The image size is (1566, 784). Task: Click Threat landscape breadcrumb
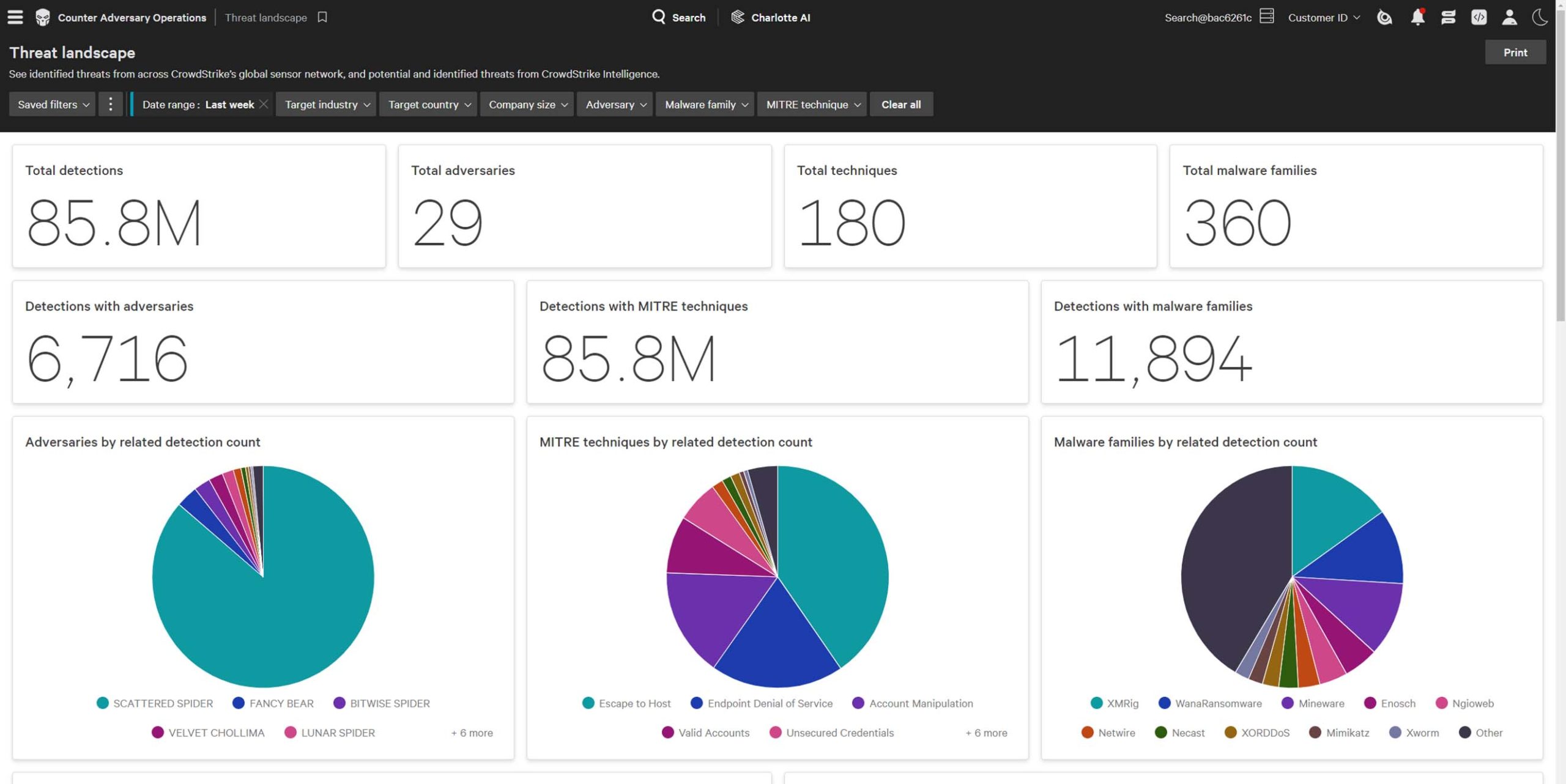pyautogui.click(x=265, y=17)
